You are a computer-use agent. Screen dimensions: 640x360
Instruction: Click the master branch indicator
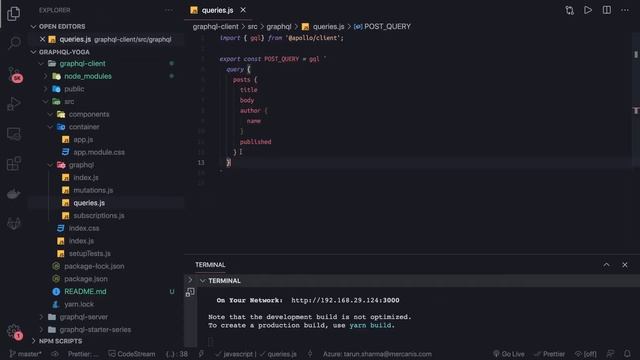pos(25,354)
